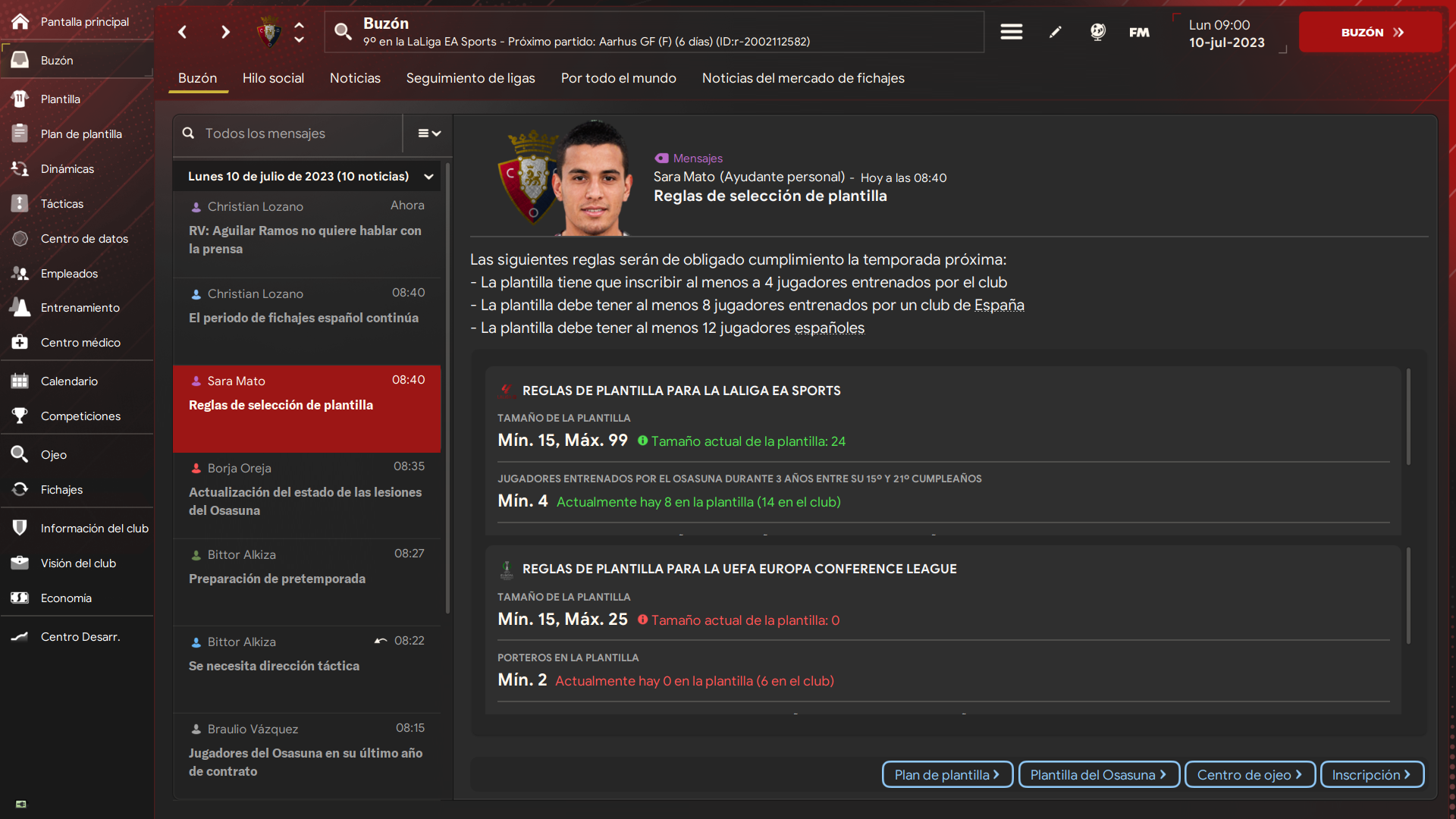Open Información del club shield icon
This screenshot has height=819, width=1456.
(20, 528)
